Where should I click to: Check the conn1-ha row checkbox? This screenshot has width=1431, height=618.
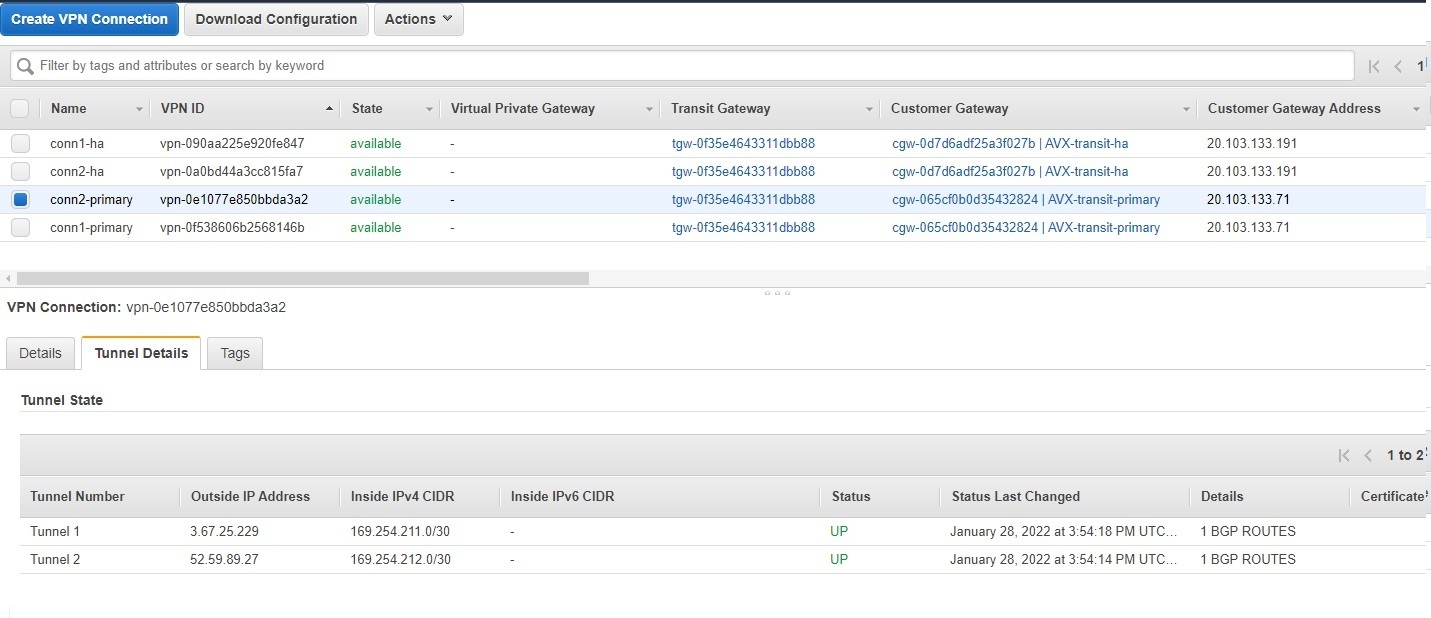(x=20, y=143)
